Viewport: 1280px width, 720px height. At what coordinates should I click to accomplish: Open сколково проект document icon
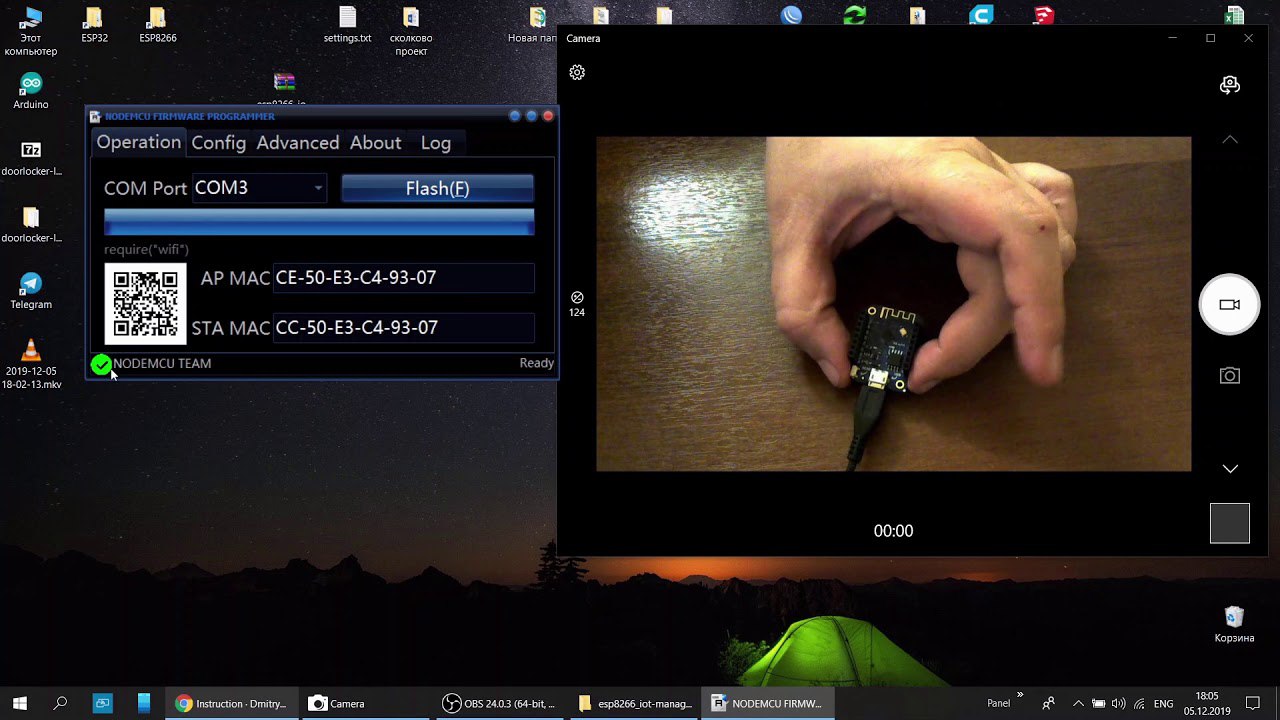point(411,32)
